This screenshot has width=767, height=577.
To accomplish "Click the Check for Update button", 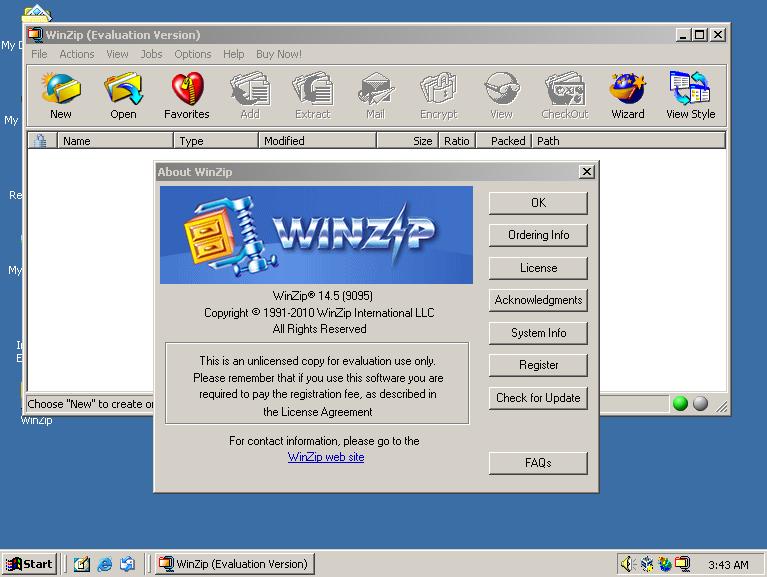I will 538,398.
